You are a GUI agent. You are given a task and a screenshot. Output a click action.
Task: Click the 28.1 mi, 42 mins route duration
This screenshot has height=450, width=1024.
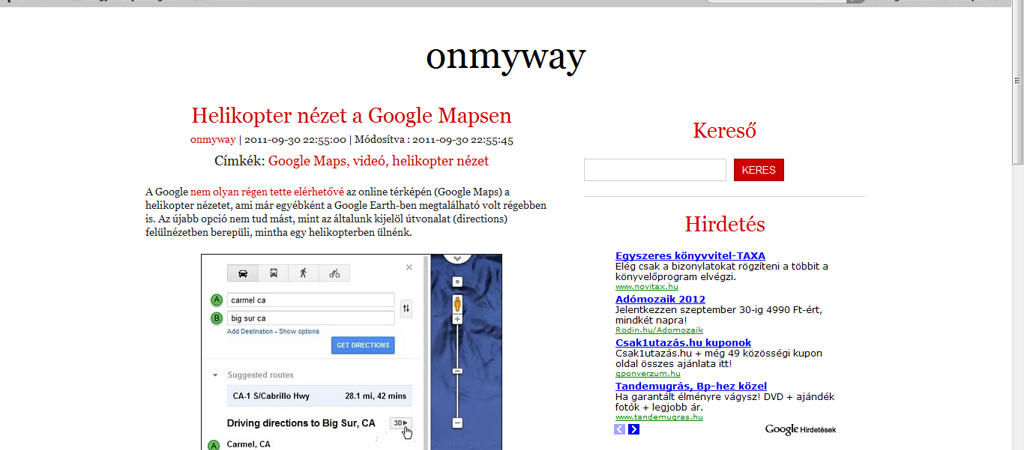[x=375, y=396]
